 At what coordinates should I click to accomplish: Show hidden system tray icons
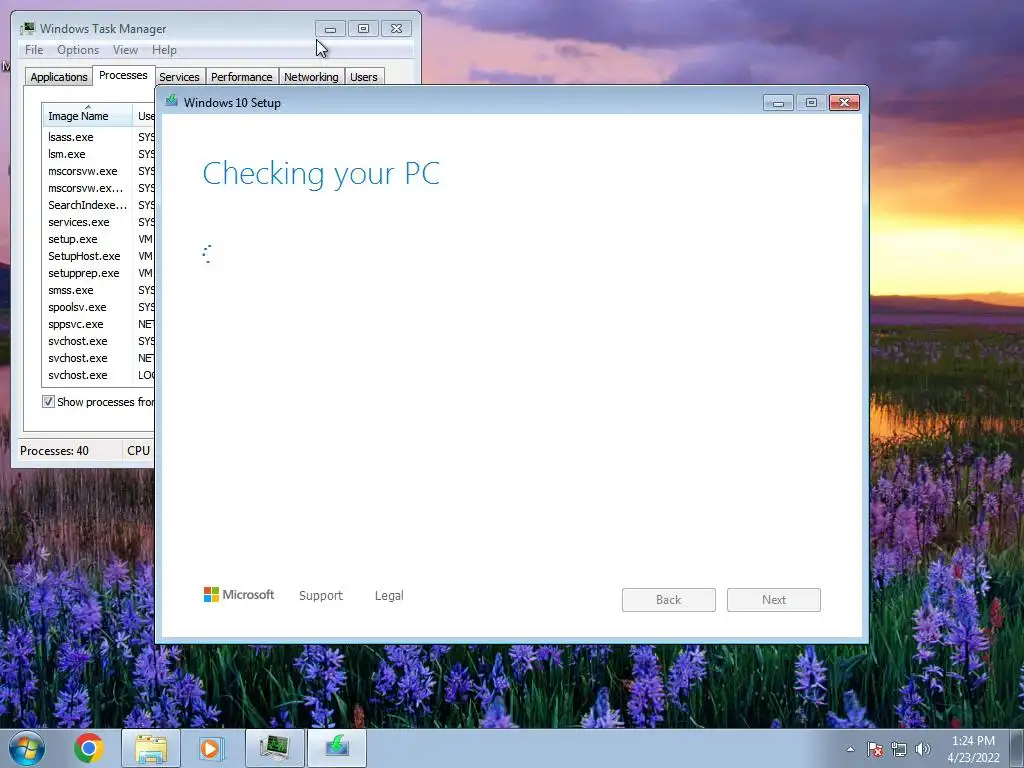(850, 749)
